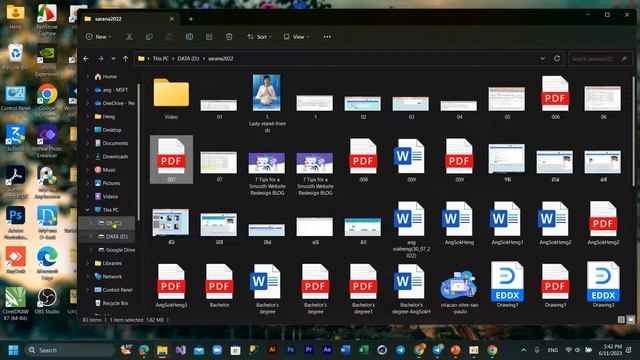This screenshot has width=640, height=360.
Task: Select the 008 PDF file
Action: point(363,160)
